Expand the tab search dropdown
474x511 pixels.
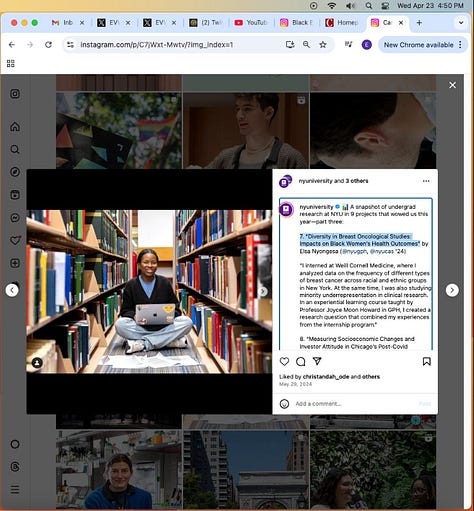(x=461, y=23)
